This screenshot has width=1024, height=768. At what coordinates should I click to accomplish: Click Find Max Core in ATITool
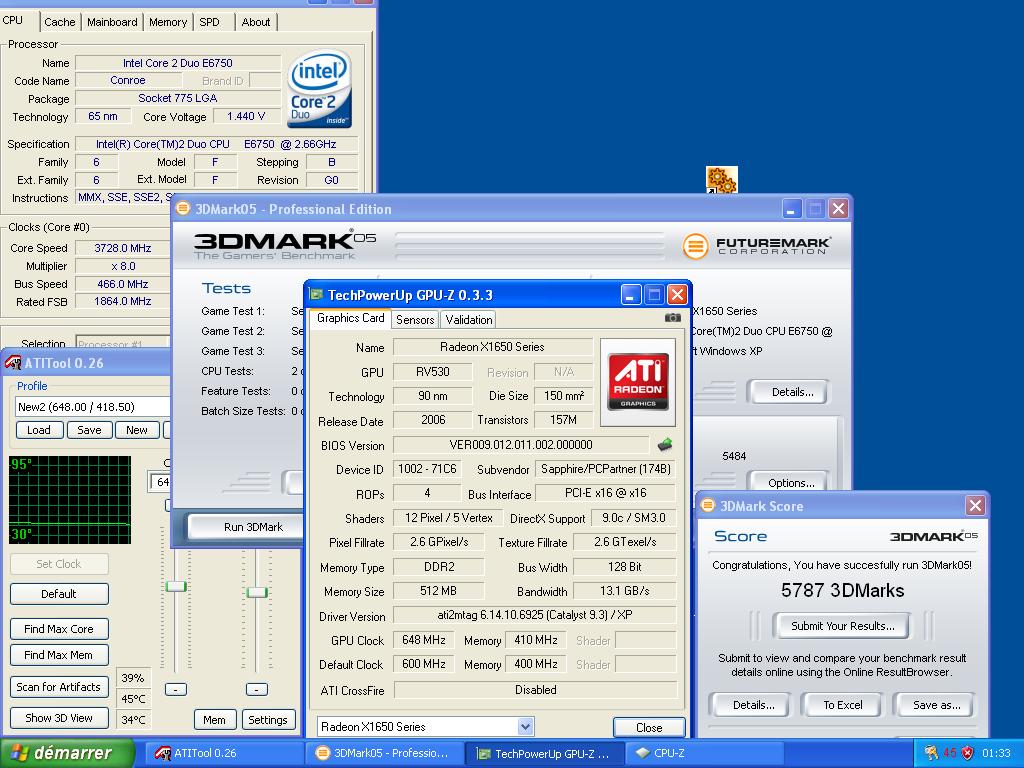tap(59, 629)
